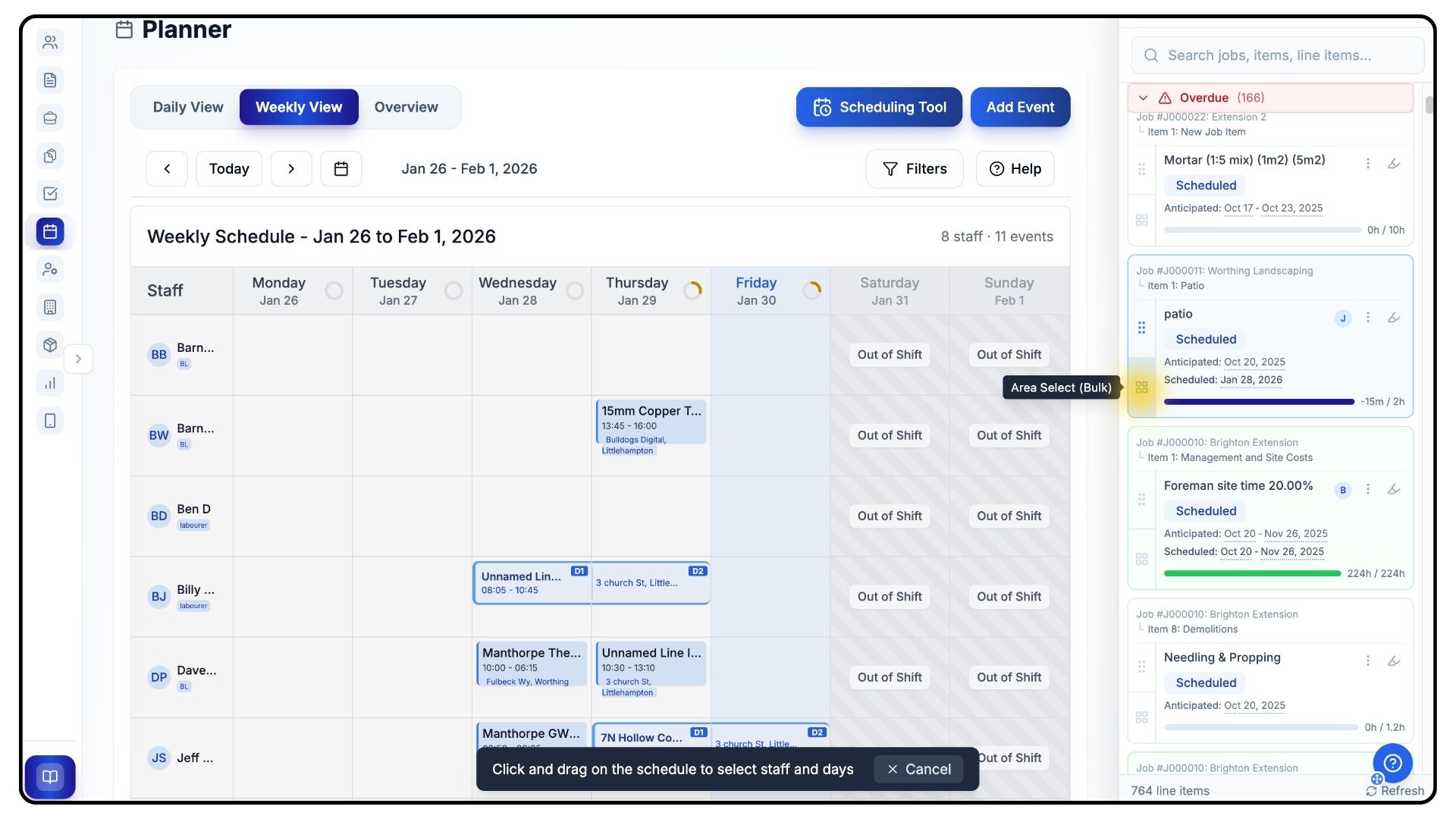The width and height of the screenshot is (1456, 819).
Task: Cancel the area selection mode
Action: click(x=918, y=769)
